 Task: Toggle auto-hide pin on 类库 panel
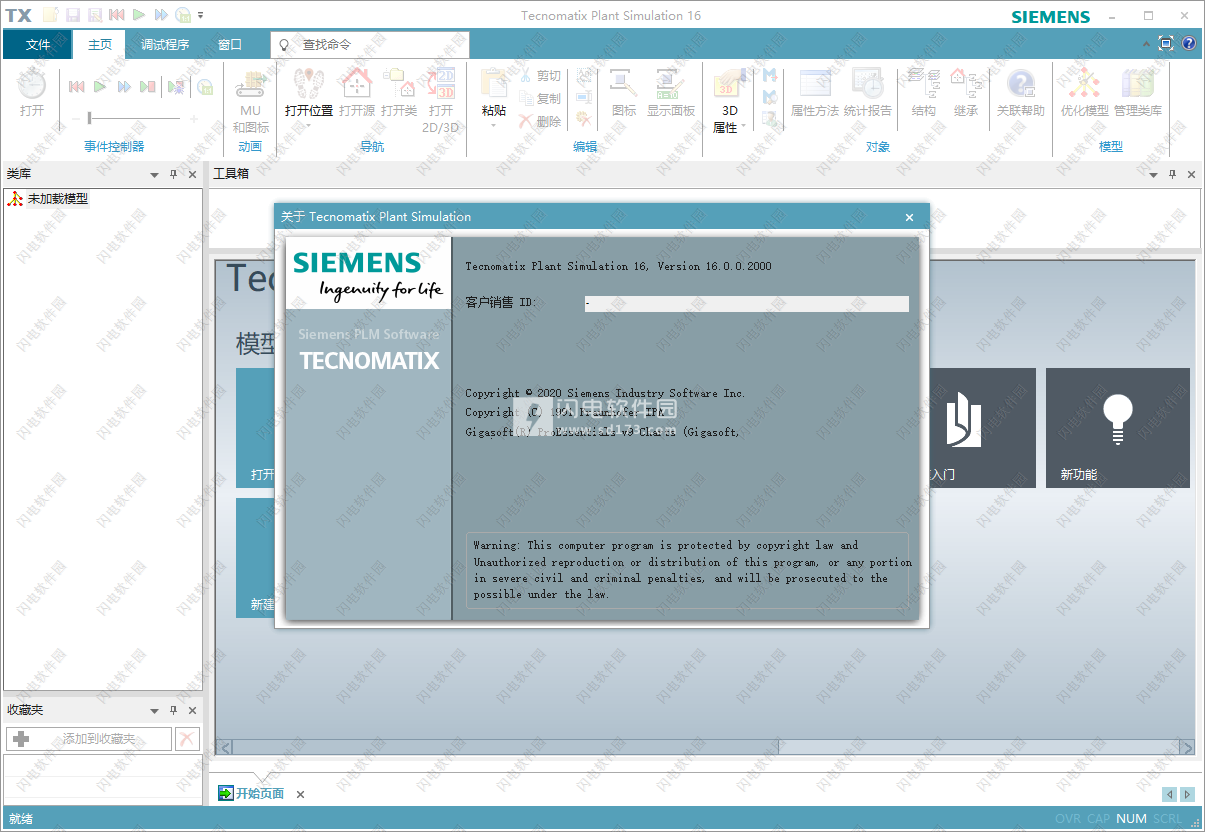173,174
